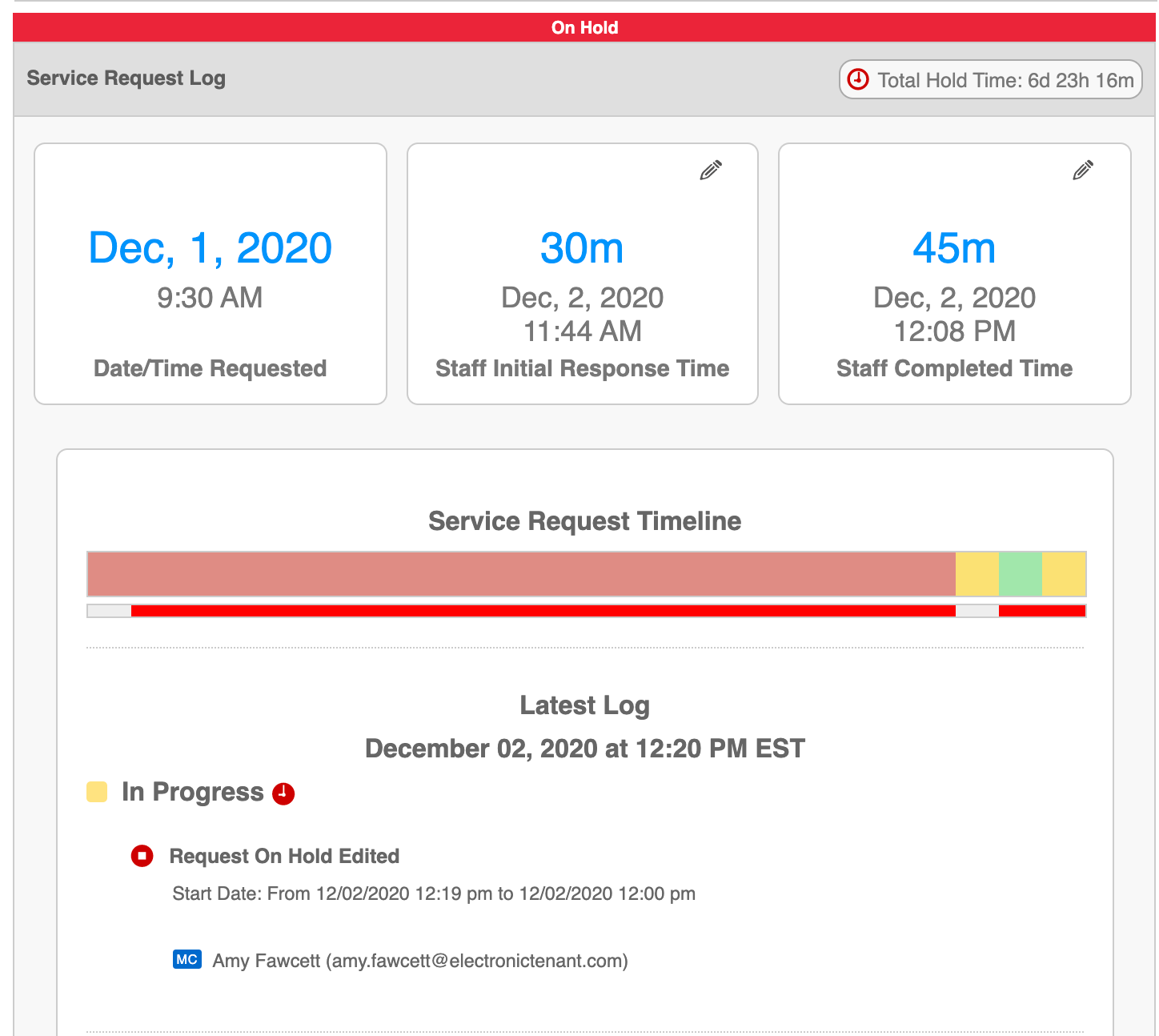Click the Dec, 1, 2020 requested date

click(x=210, y=248)
